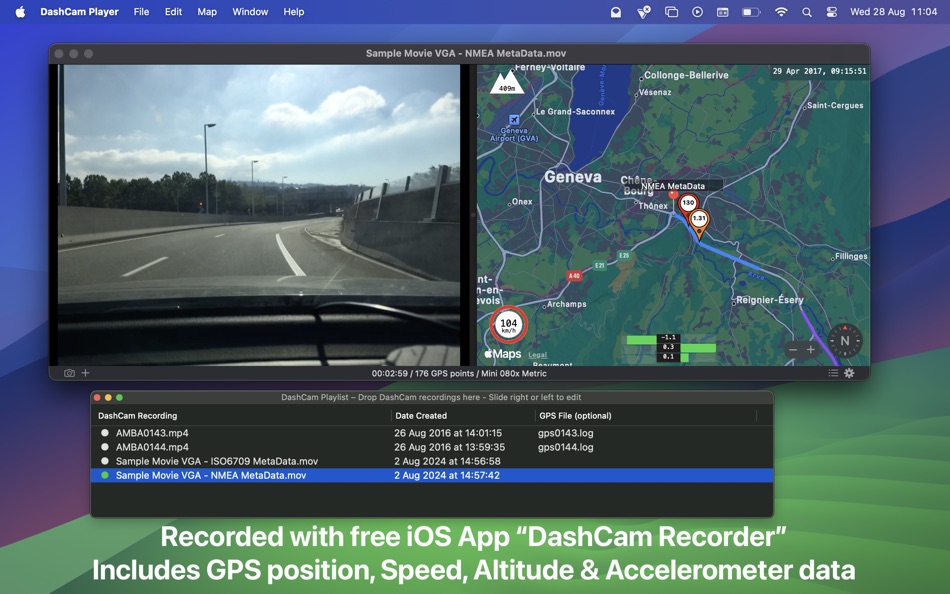The height and width of the screenshot is (594, 950).
Task: Click the Geneva city label on the map
Action: pos(573,177)
